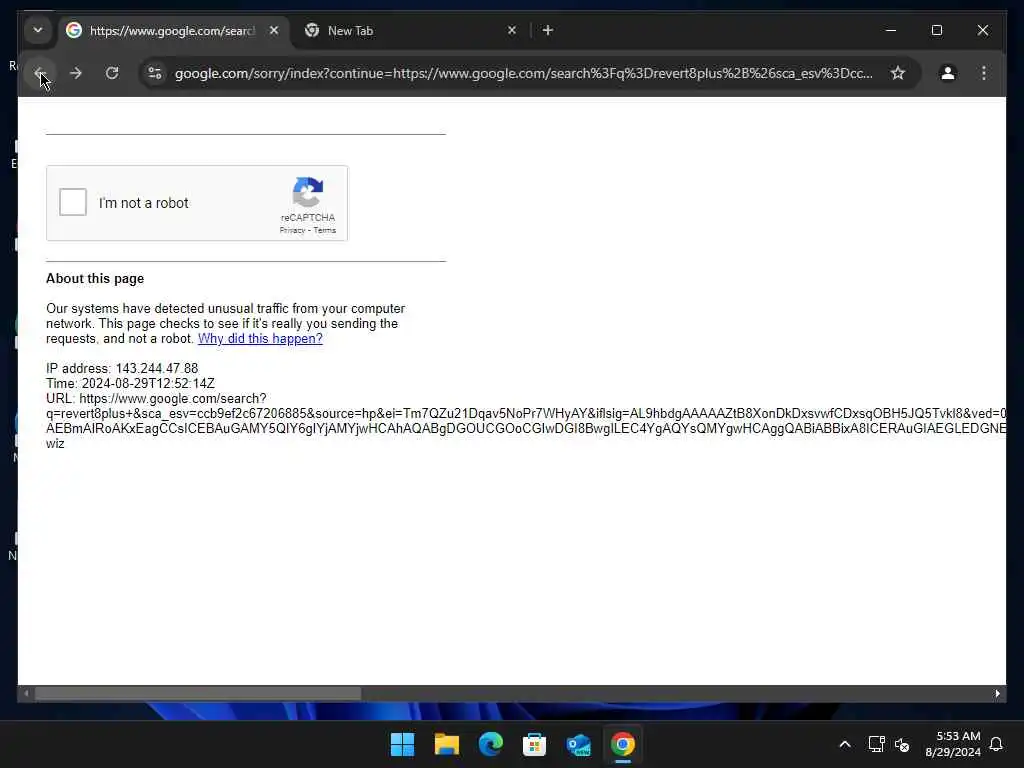1024x768 pixels.
Task: Open "Why did this happen?" link
Action: [260, 338]
